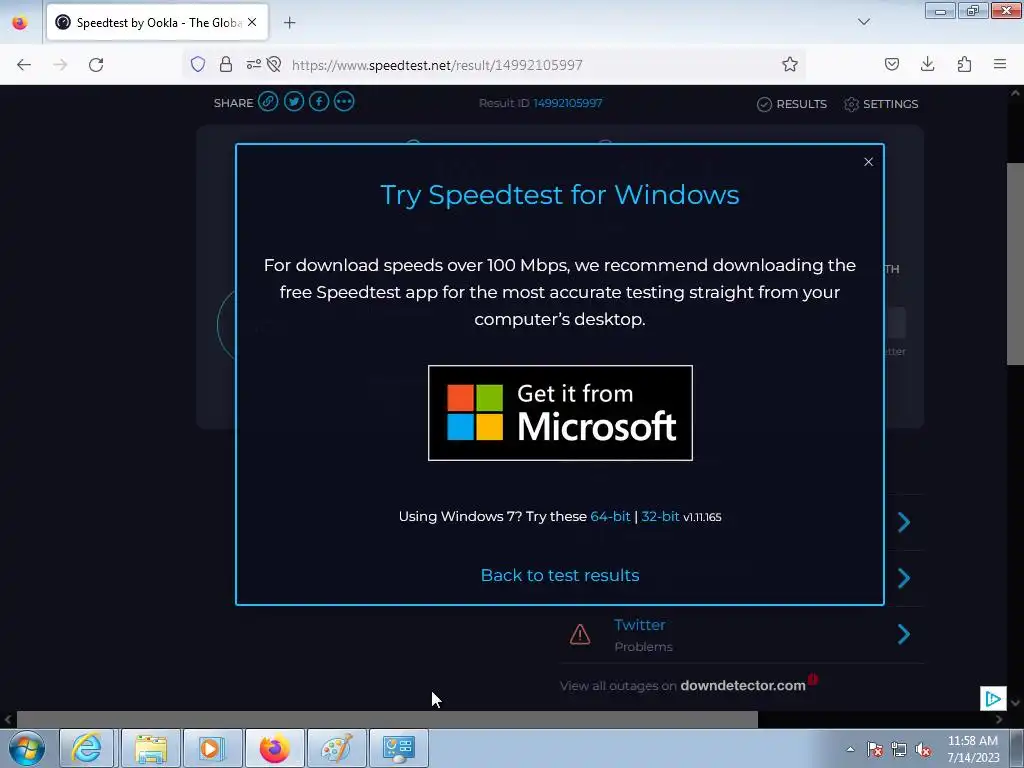The image size is (1024, 768).
Task: Open Speedtest SETTINGS
Action: click(881, 104)
